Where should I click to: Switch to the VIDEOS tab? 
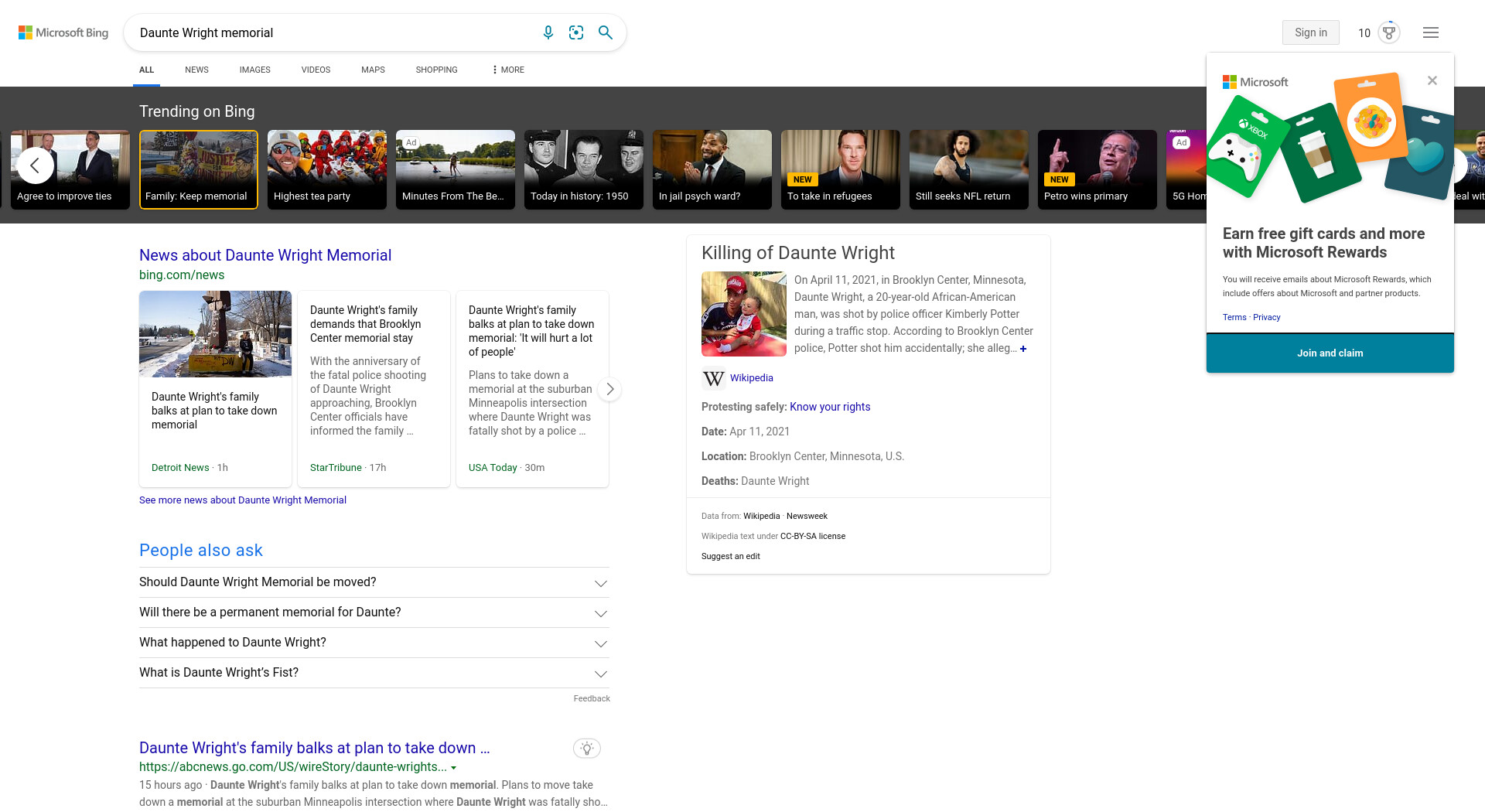(x=316, y=70)
